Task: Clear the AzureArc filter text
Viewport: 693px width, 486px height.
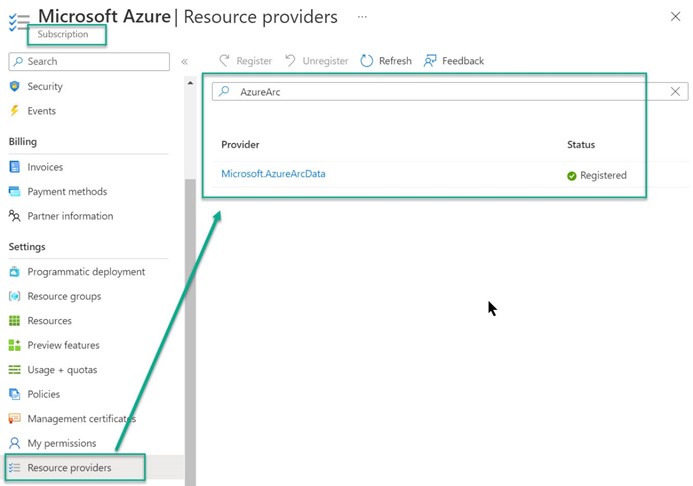Action: tap(676, 91)
